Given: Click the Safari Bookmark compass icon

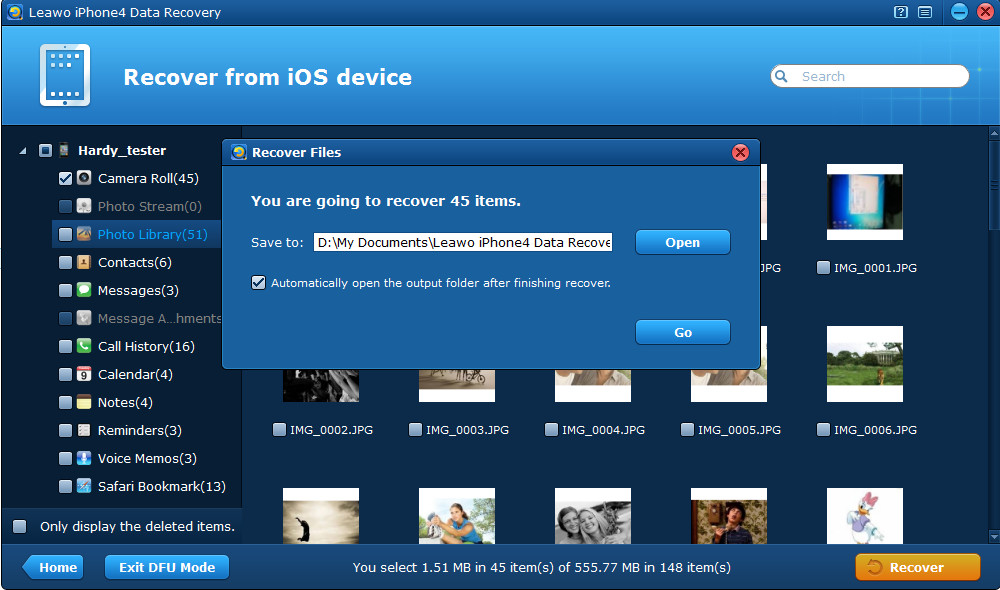Looking at the screenshot, I should 84,486.
